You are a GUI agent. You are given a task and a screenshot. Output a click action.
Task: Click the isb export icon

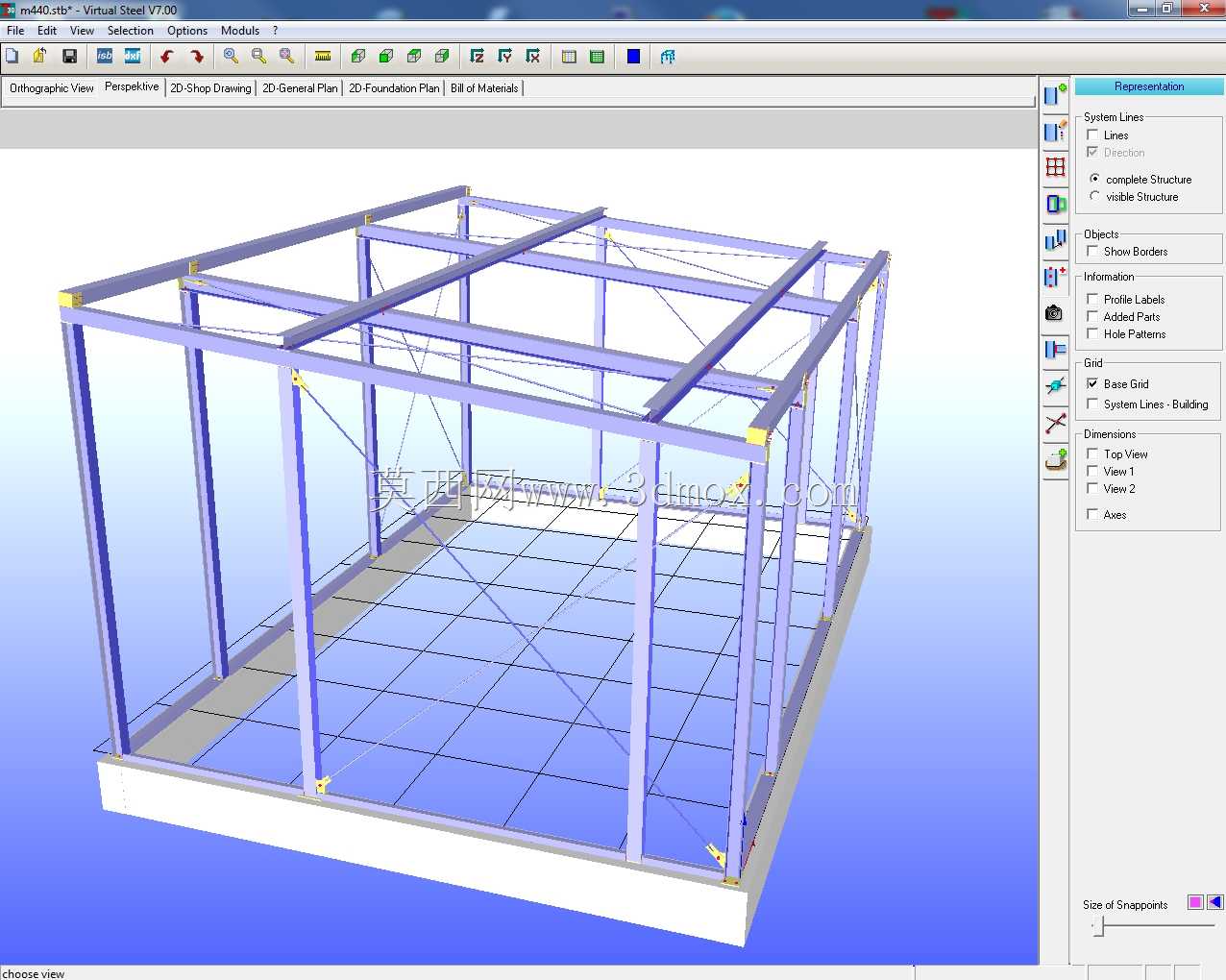[105, 57]
